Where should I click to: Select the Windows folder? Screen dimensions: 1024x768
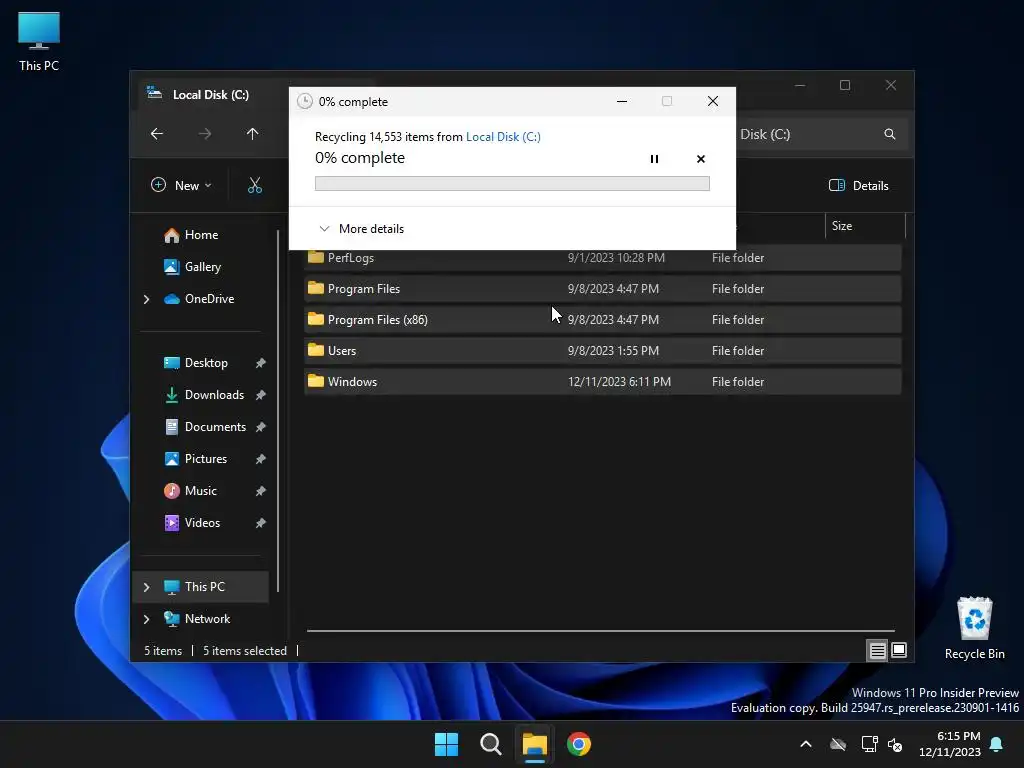(602, 381)
